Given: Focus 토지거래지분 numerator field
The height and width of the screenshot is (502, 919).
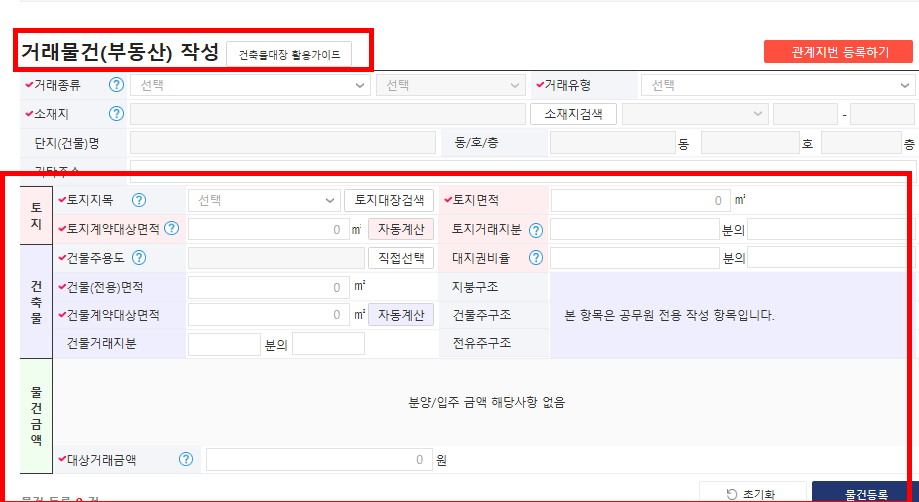Looking at the screenshot, I should 635,229.
